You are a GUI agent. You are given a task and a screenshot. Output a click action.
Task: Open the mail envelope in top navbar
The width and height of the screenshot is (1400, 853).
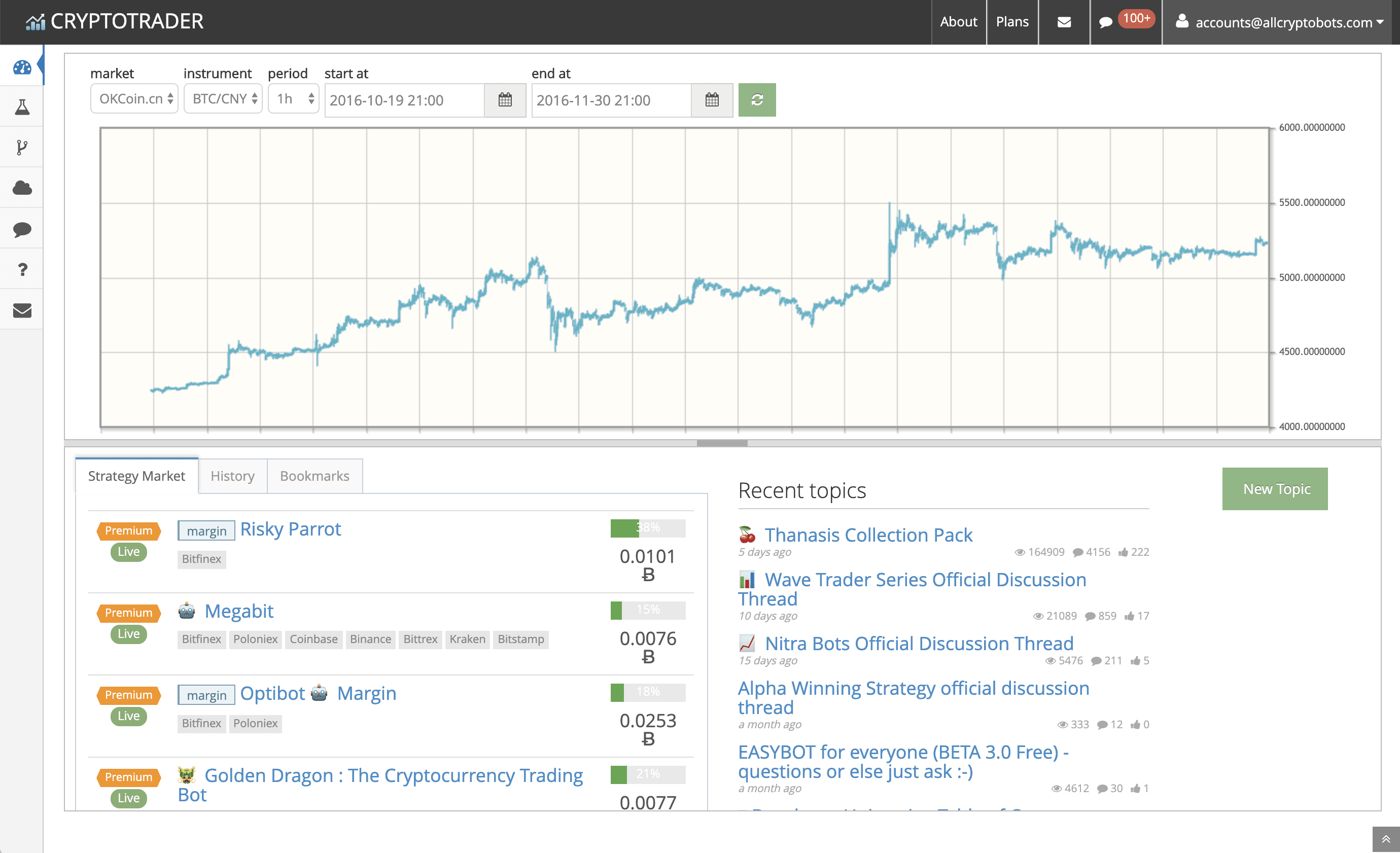click(1064, 22)
